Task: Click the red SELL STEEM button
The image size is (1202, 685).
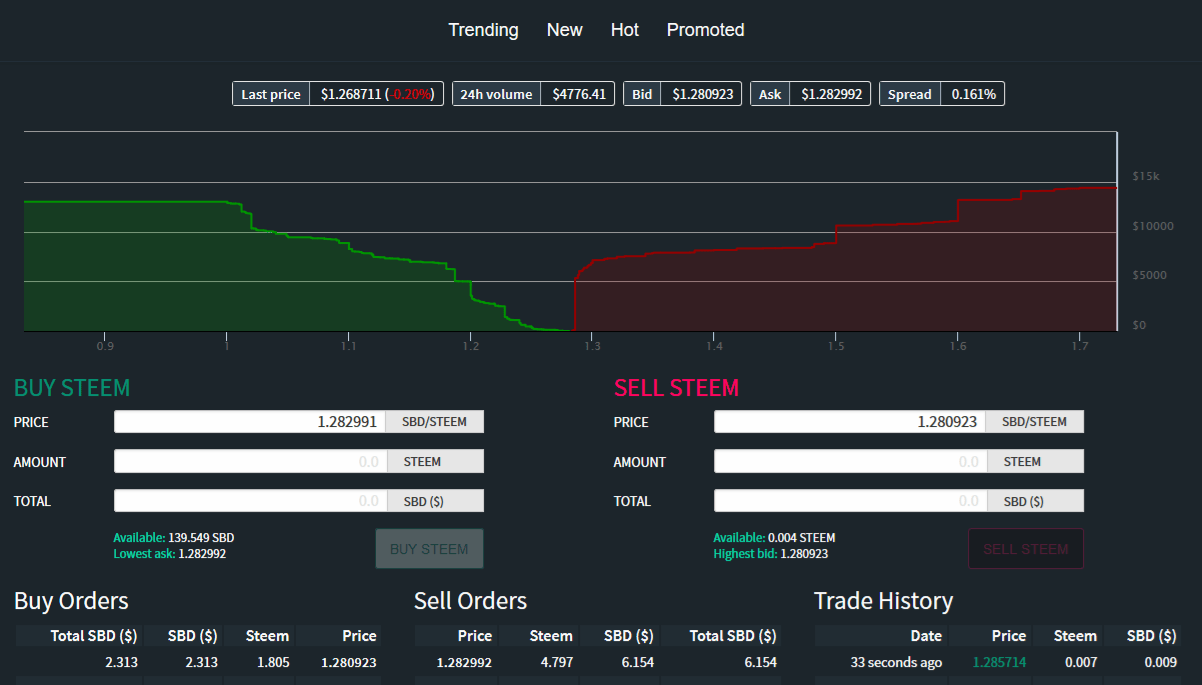Action: (1026, 549)
